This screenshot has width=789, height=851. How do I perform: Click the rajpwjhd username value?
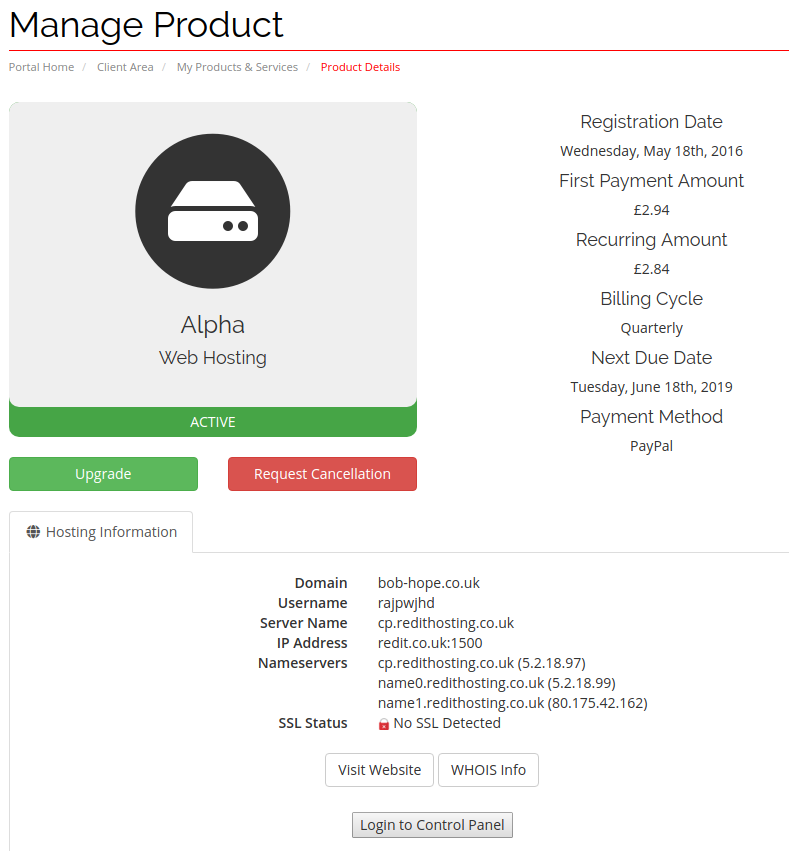(x=406, y=603)
